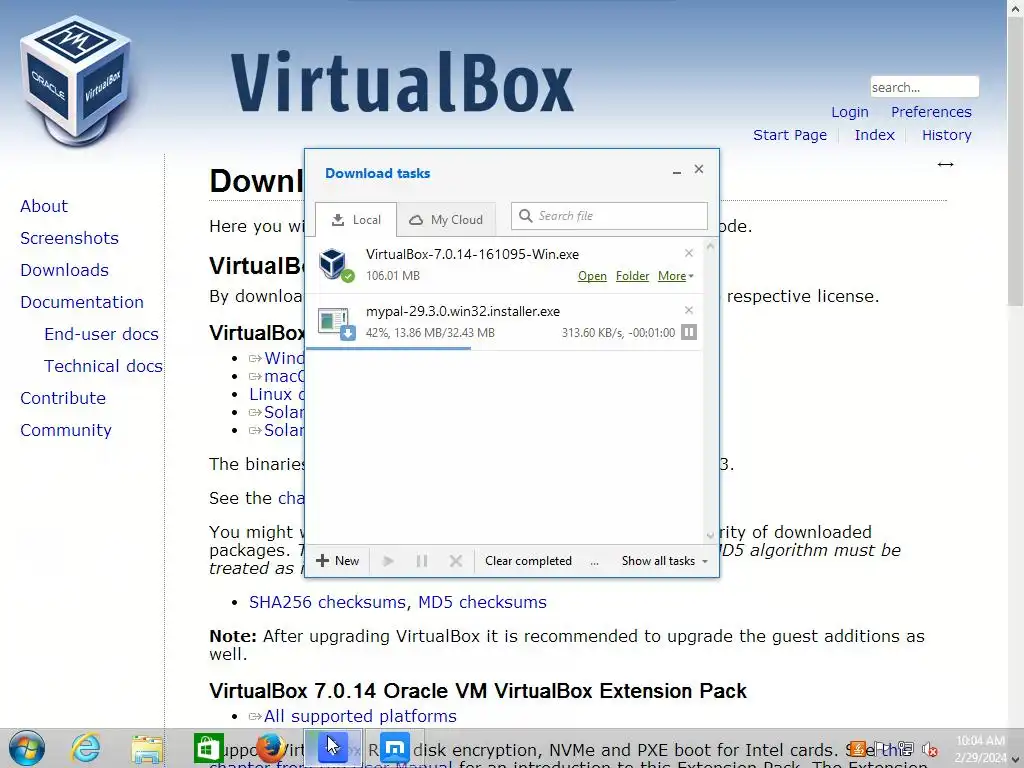Image resolution: width=1024 pixels, height=768 pixels.
Task: Open File Explorer folder icon in taskbar
Action: click(x=147, y=748)
